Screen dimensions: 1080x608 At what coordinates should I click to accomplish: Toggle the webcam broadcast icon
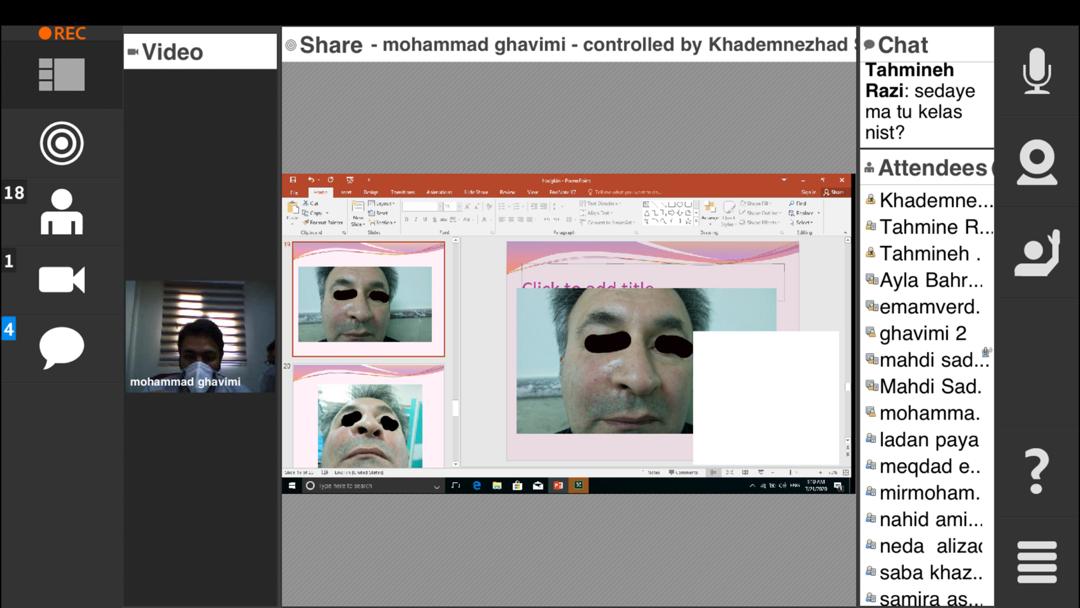point(1036,162)
